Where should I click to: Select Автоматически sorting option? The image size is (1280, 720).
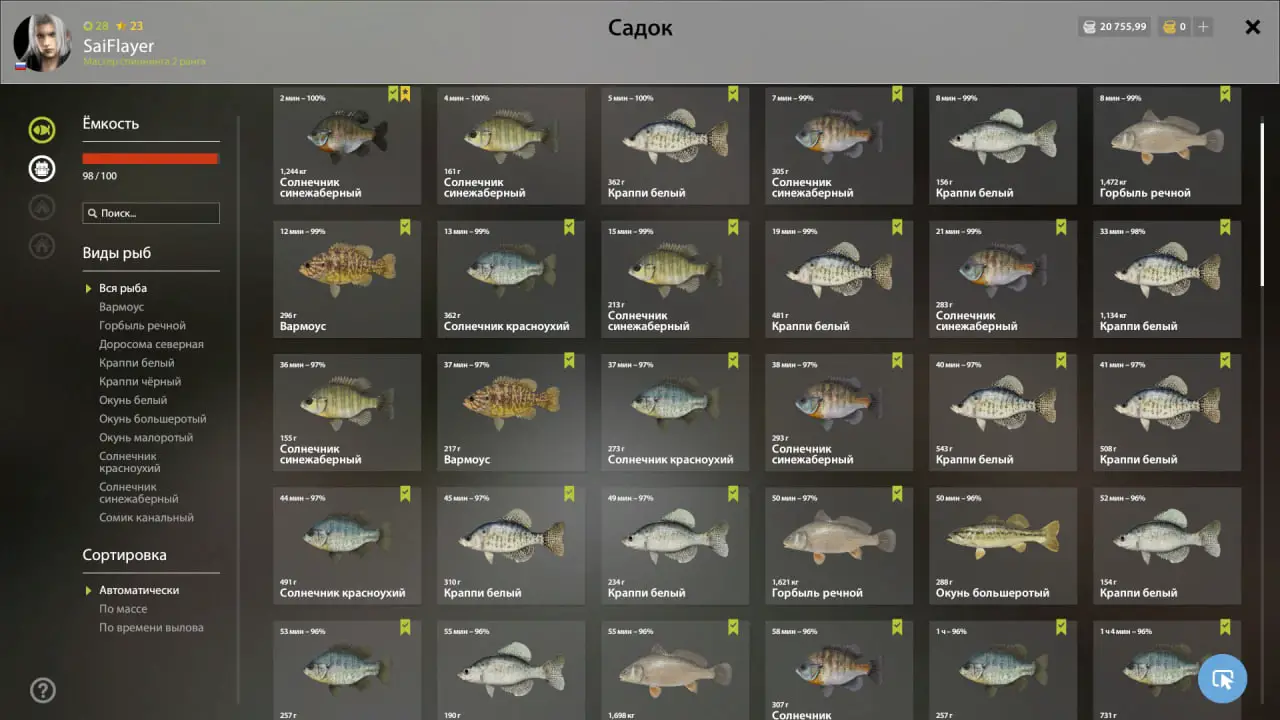[x=139, y=590]
